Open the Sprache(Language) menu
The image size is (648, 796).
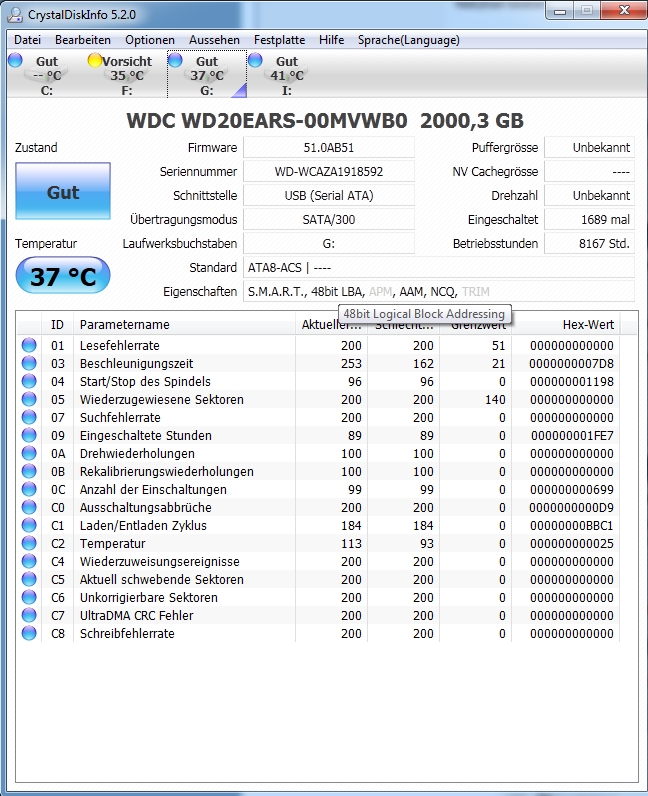pyautogui.click(x=409, y=40)
